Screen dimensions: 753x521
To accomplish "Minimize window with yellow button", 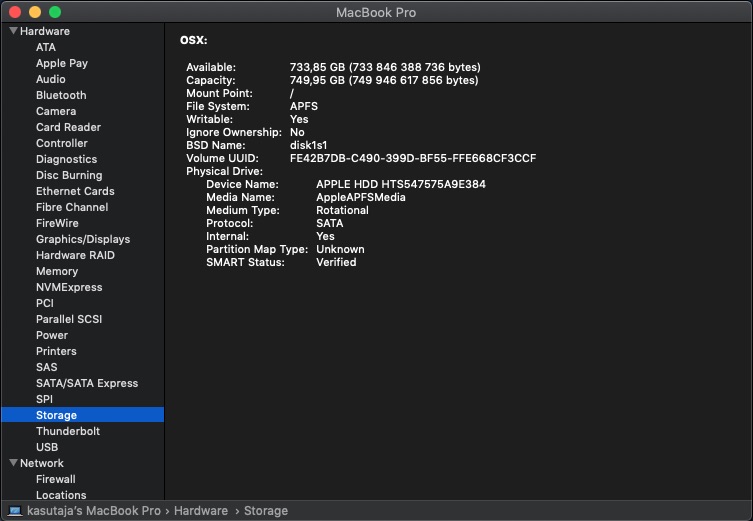I will 35,12.
